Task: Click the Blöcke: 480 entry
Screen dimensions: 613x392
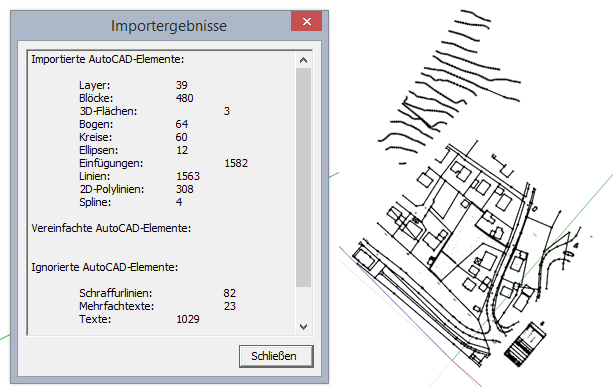Action: click(136, 98)
